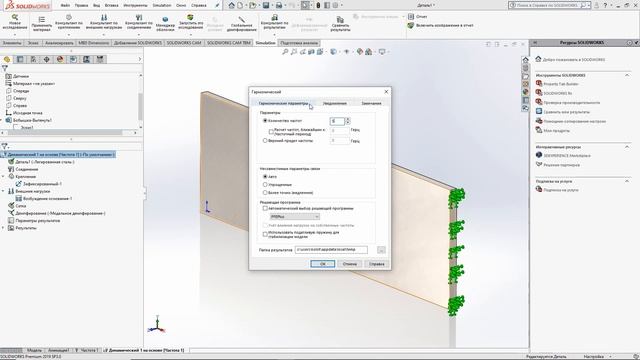The image size is (640, 360).
Task: Click the browse '...' results folder button
Action: coord(381,250)
